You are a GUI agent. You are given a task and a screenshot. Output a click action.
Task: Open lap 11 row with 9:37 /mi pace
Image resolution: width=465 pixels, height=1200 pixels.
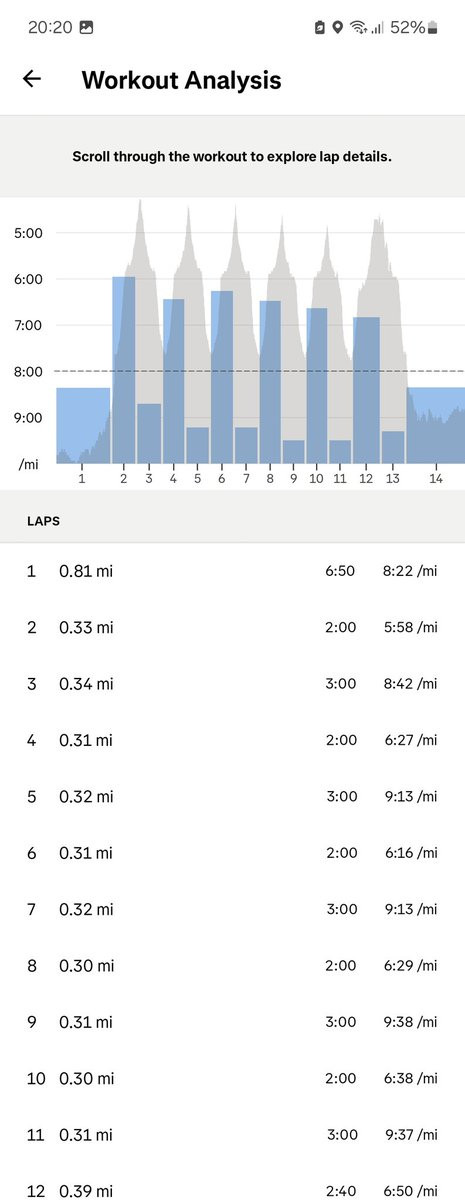pos(232,1134)
